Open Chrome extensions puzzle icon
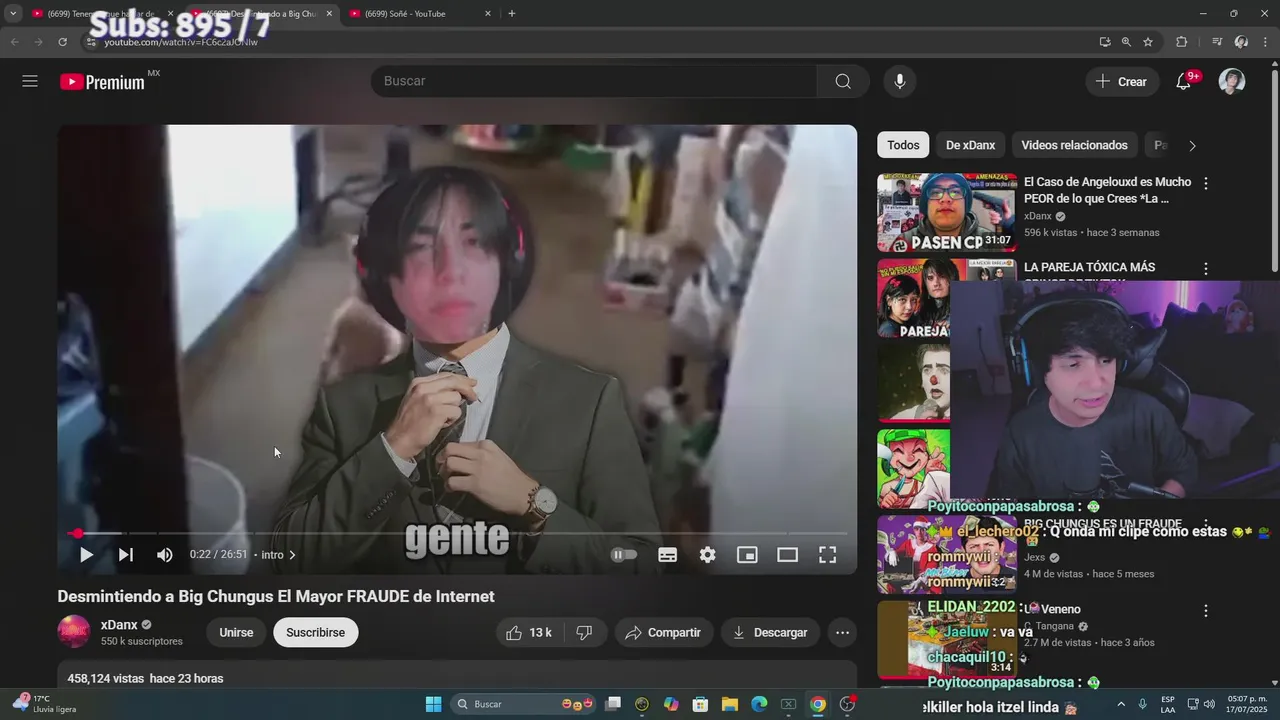The width and height of the screenshot is (1280, 720). pos(1181,42)
